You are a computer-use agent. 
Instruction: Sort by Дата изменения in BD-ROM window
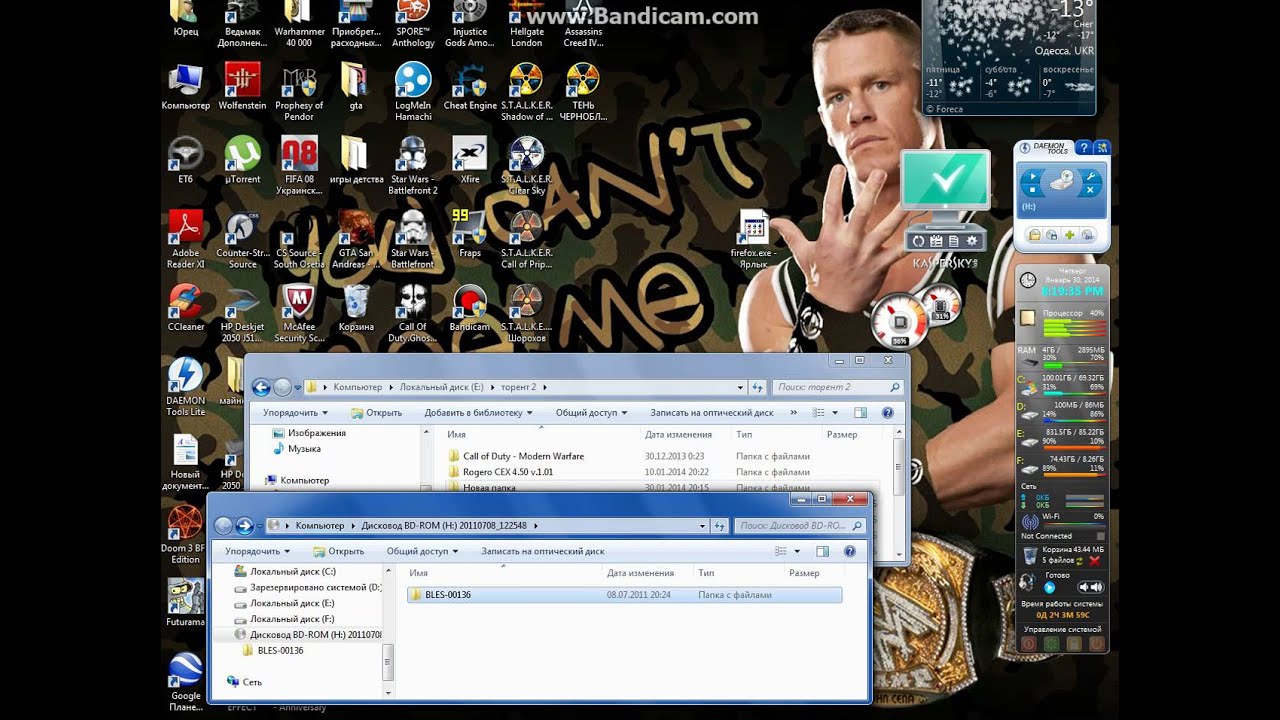pyautogui.click(x=640, y=573)
